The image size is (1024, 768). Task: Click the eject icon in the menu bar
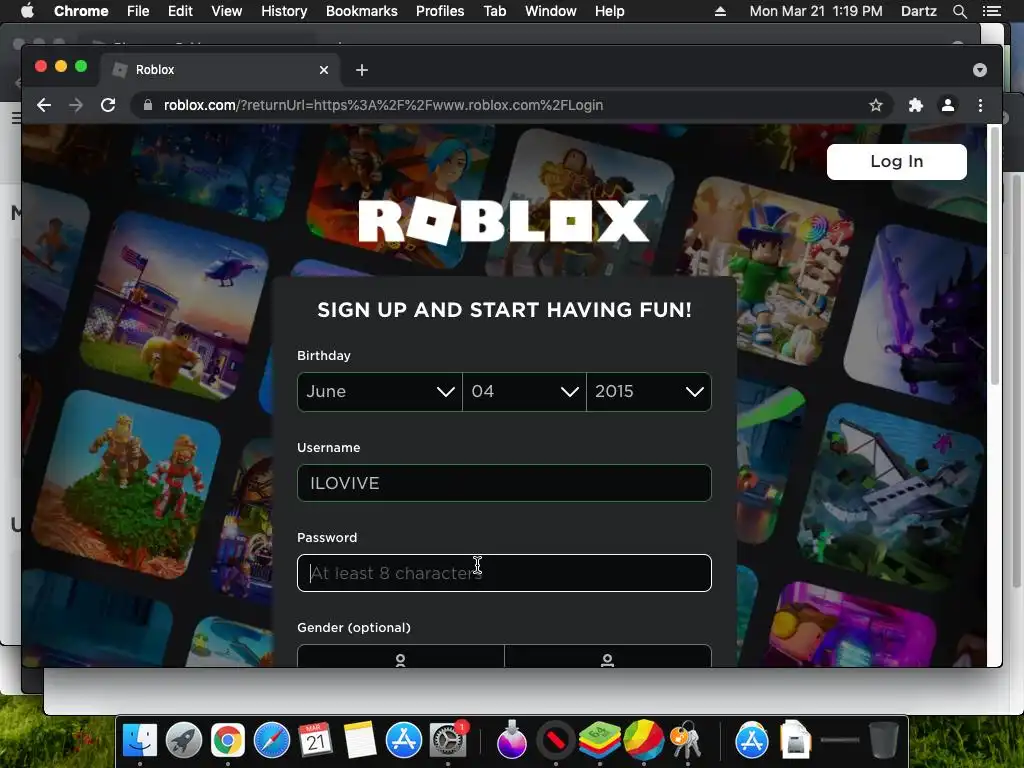(x=720, y=11)
